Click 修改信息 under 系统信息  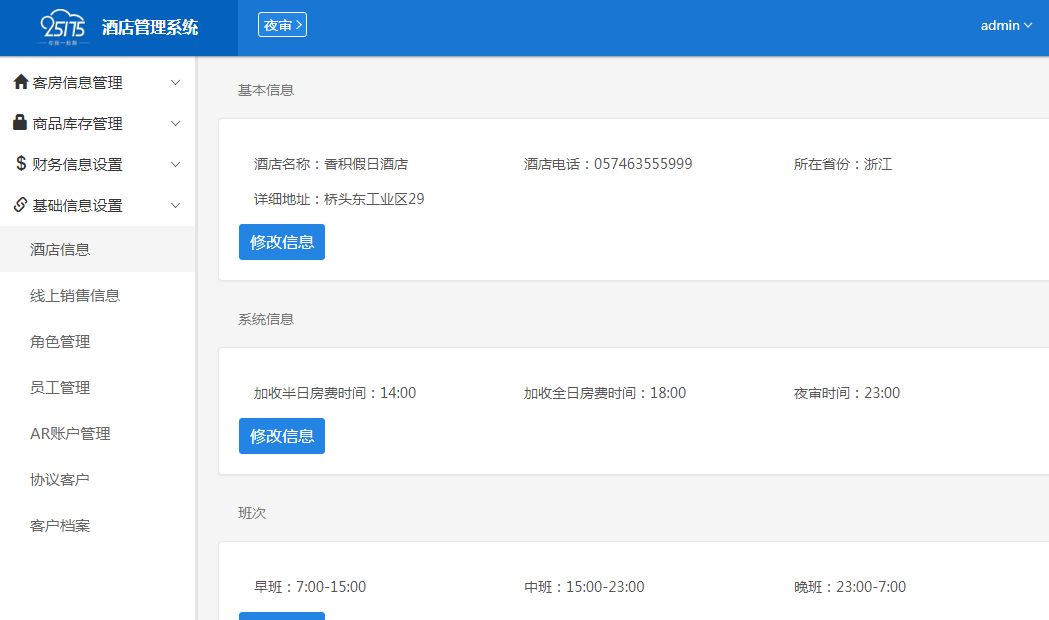282,436
